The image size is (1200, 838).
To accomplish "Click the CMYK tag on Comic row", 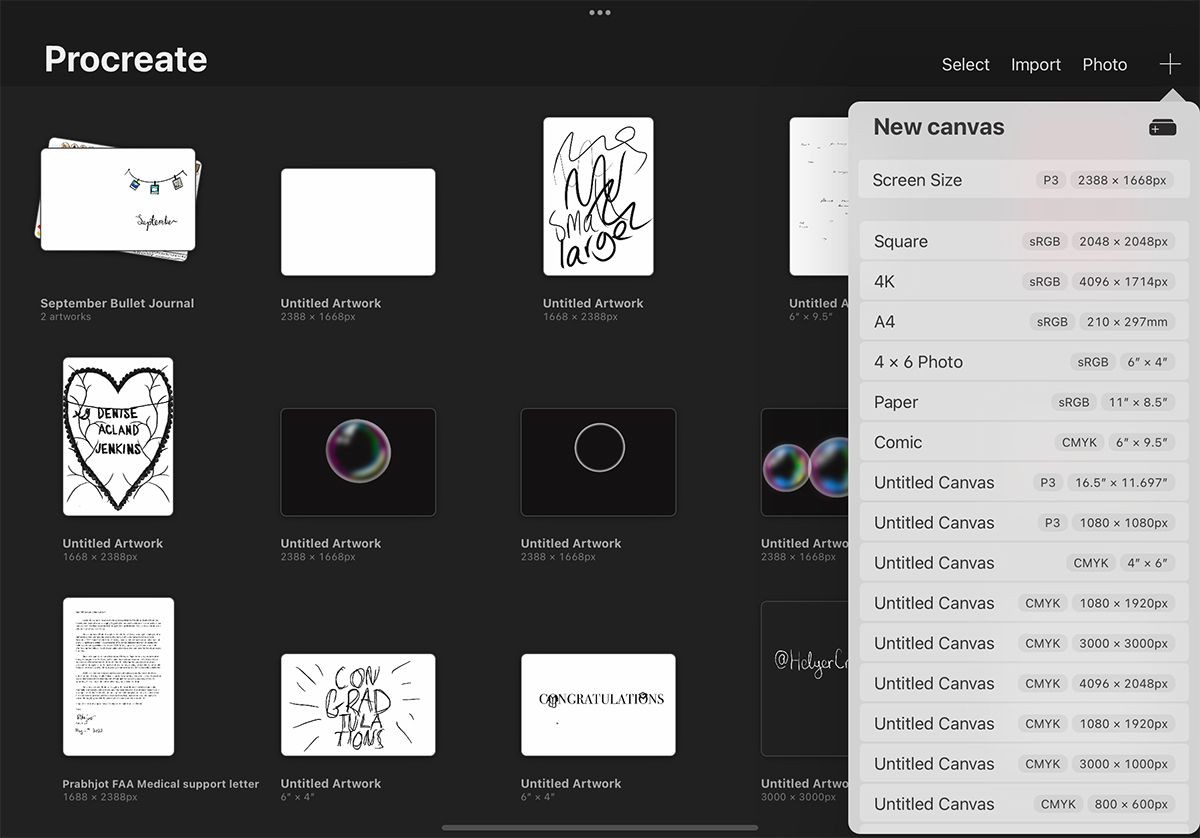I will click(1080, 442).
